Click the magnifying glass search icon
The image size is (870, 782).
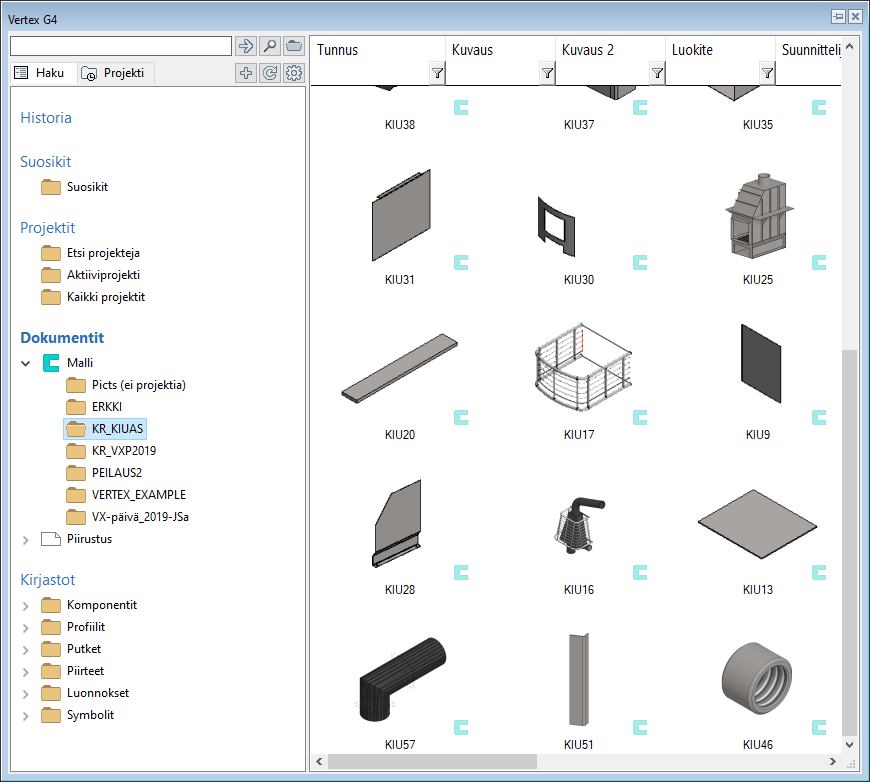270,46
